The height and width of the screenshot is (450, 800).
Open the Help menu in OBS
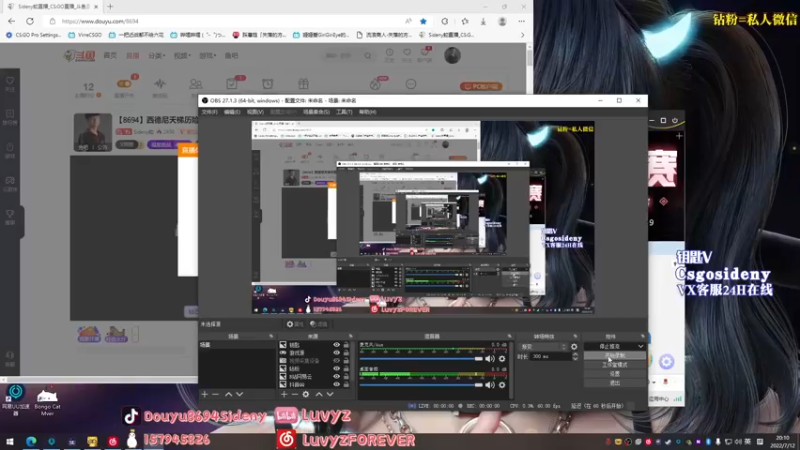point(367,112)
